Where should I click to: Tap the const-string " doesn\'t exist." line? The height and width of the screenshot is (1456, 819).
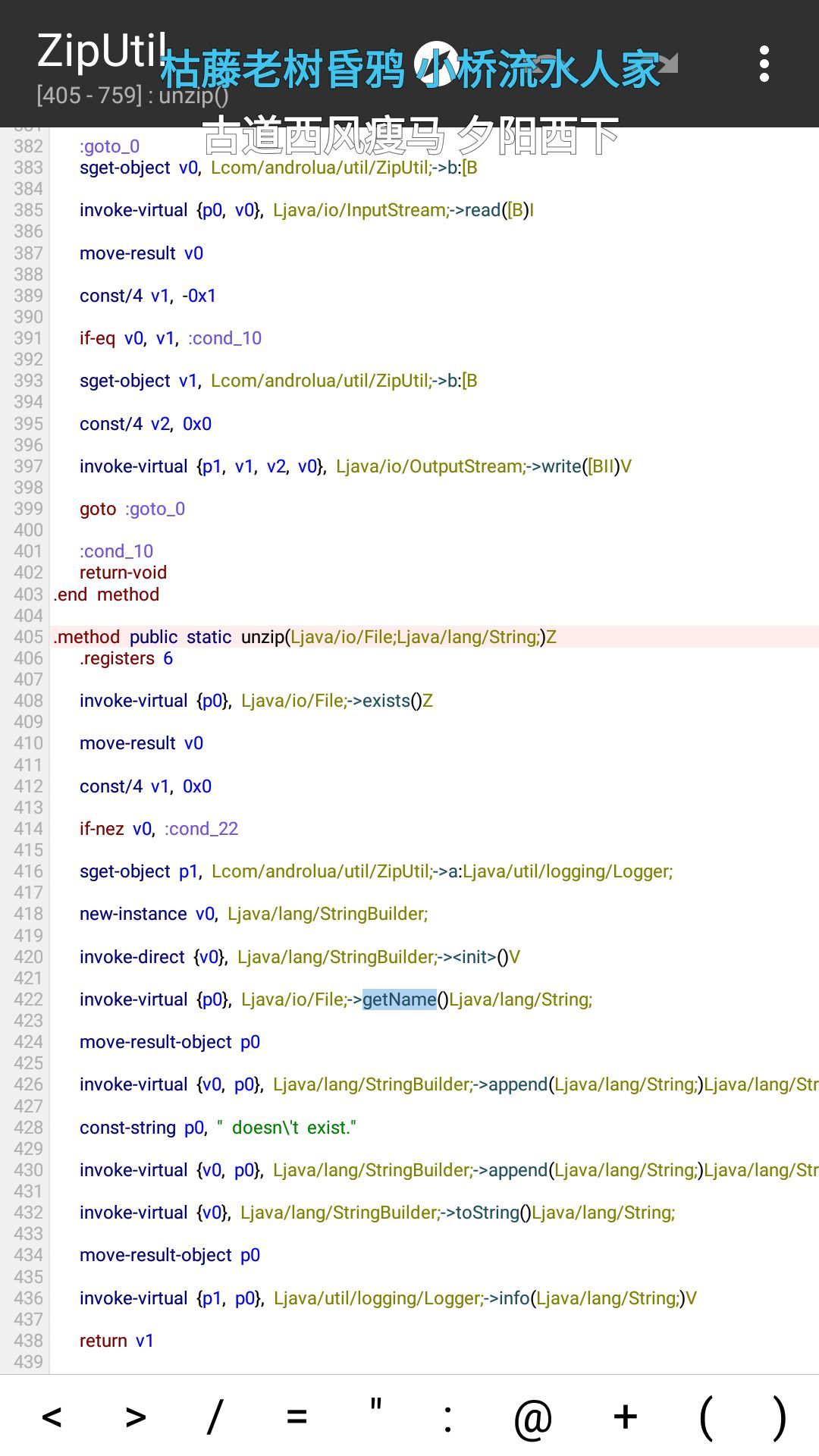(218, 1128)
